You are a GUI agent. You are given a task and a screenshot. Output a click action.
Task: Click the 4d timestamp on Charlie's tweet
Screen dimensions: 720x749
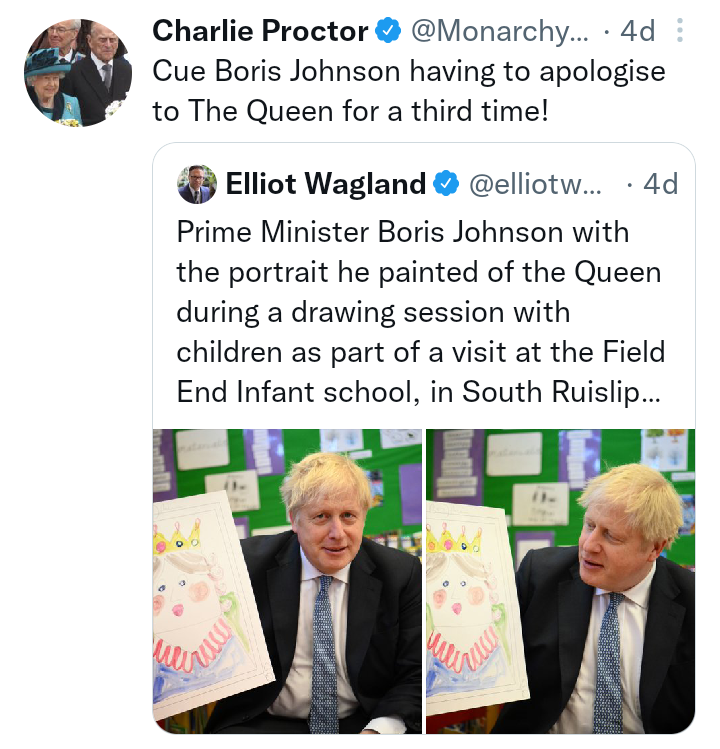[x=637, y=31]
